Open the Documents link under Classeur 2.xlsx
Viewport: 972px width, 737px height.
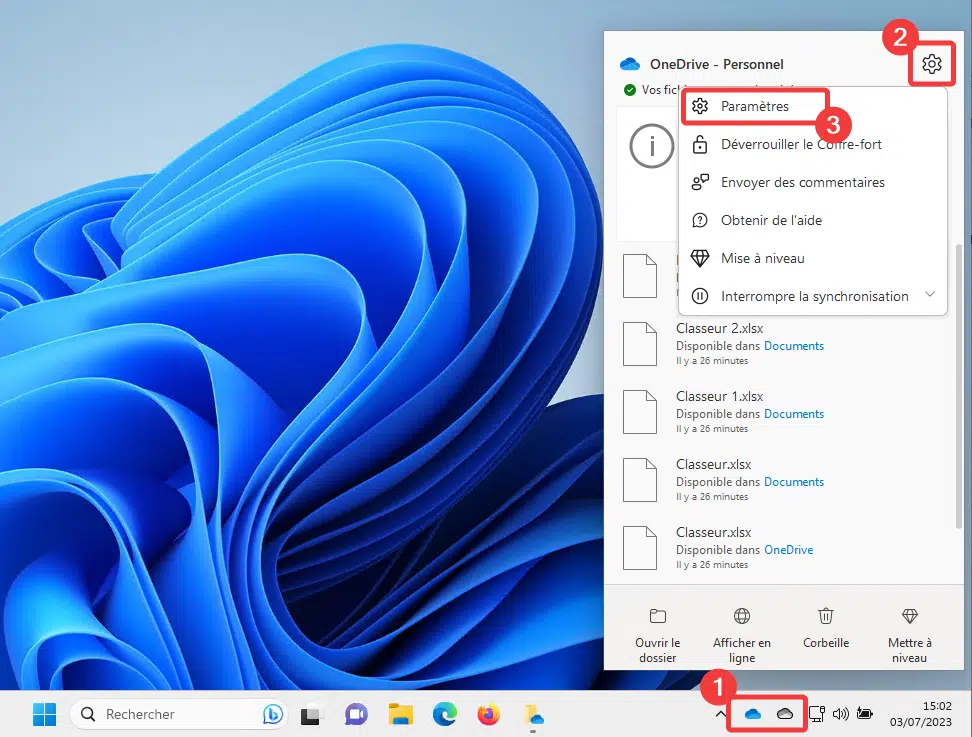(793, 346)
